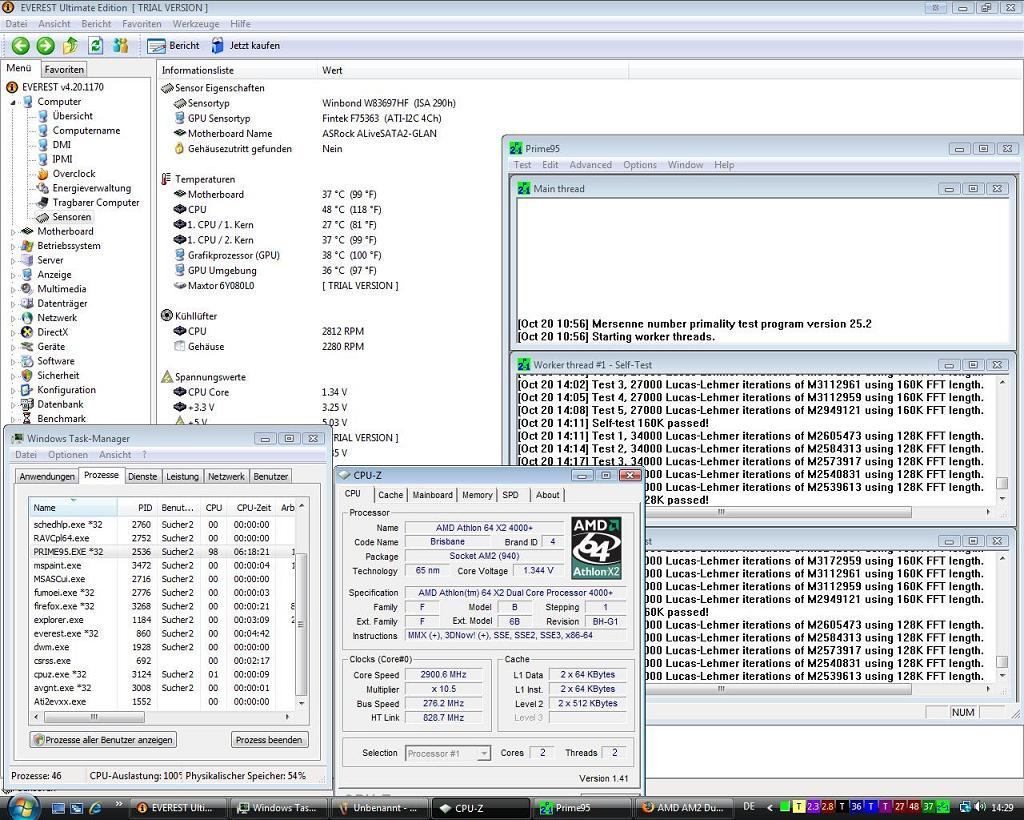Click the Anzeige monitor icon in tree
Viewport: 1024px width, 820px height.
27,274
